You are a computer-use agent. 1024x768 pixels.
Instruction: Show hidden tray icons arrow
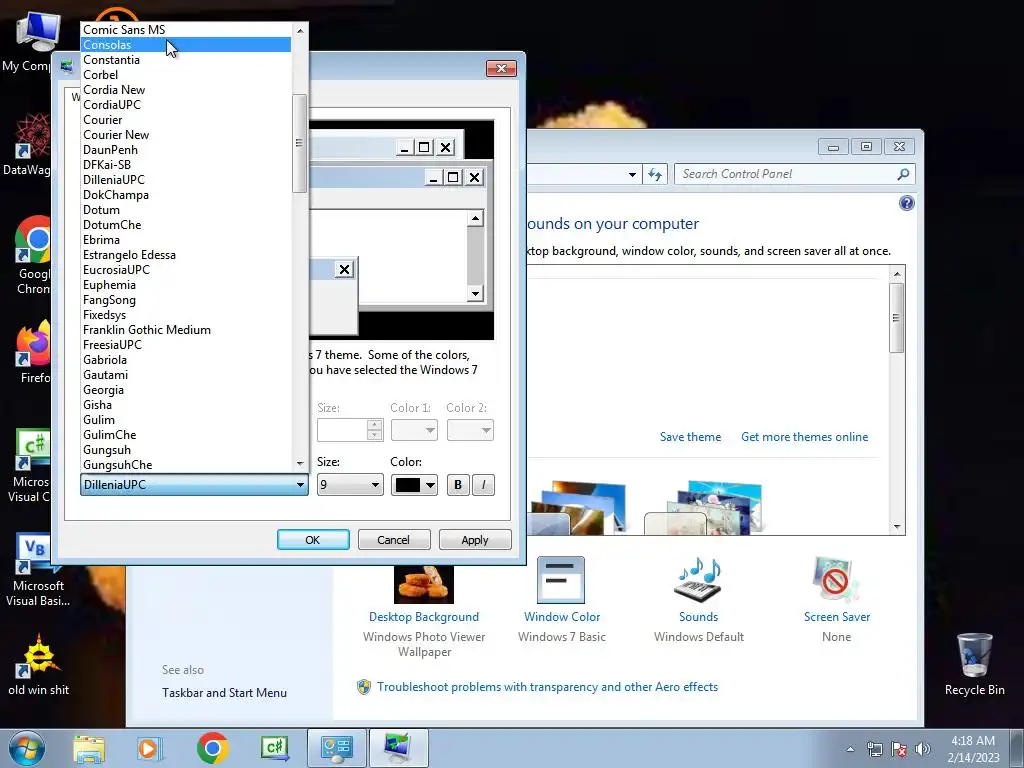[x=850, y=749]
